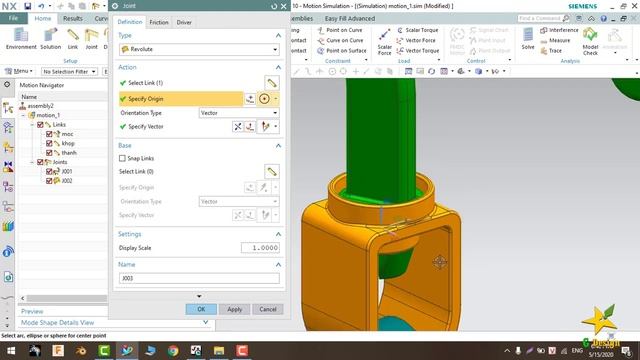Open the vector inference method dropdown arrow
The image size is (640, 360).
(x=276, y=127)
